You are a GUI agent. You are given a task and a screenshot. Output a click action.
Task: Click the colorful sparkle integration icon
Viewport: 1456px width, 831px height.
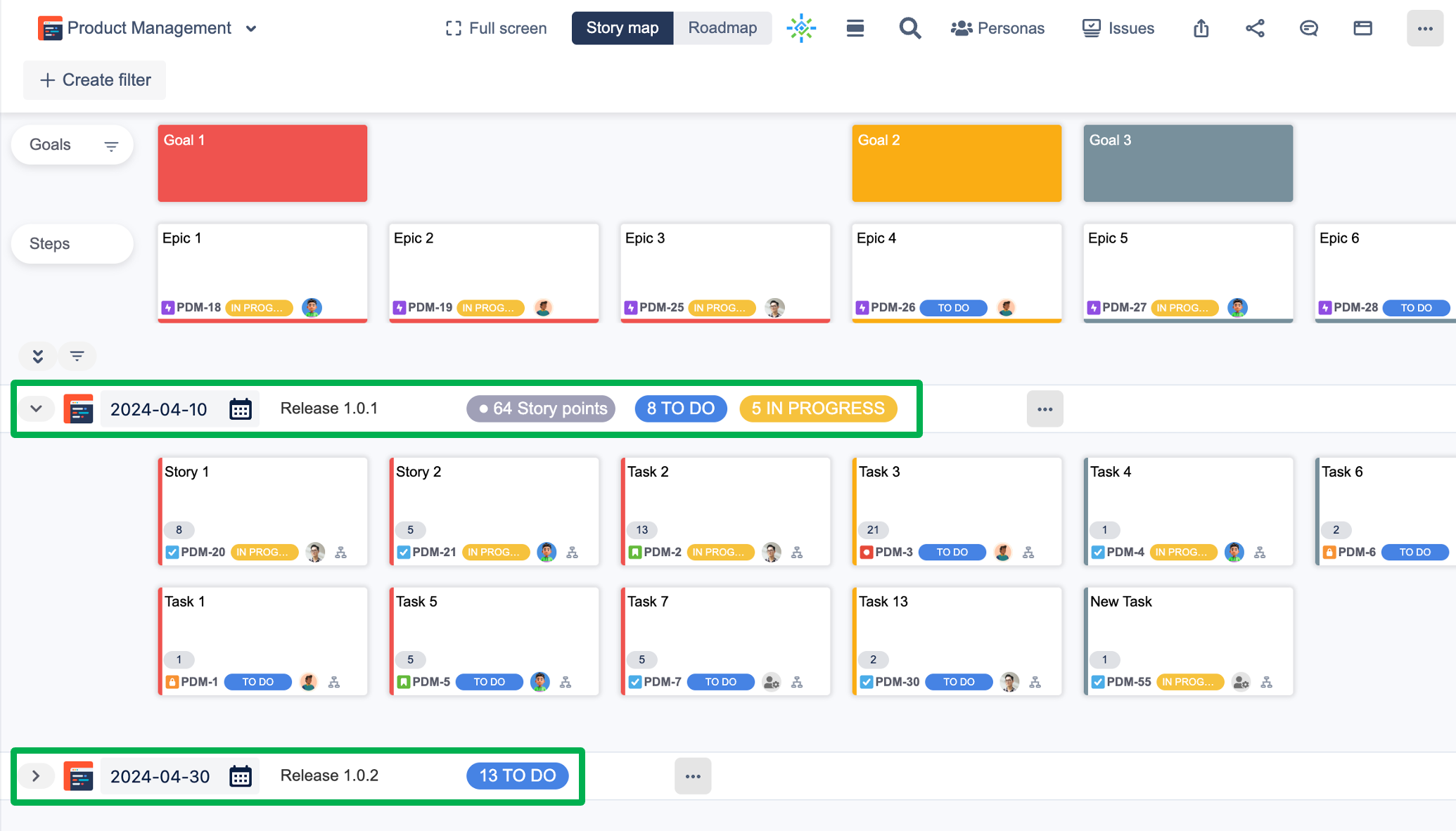tap(801, 28)
